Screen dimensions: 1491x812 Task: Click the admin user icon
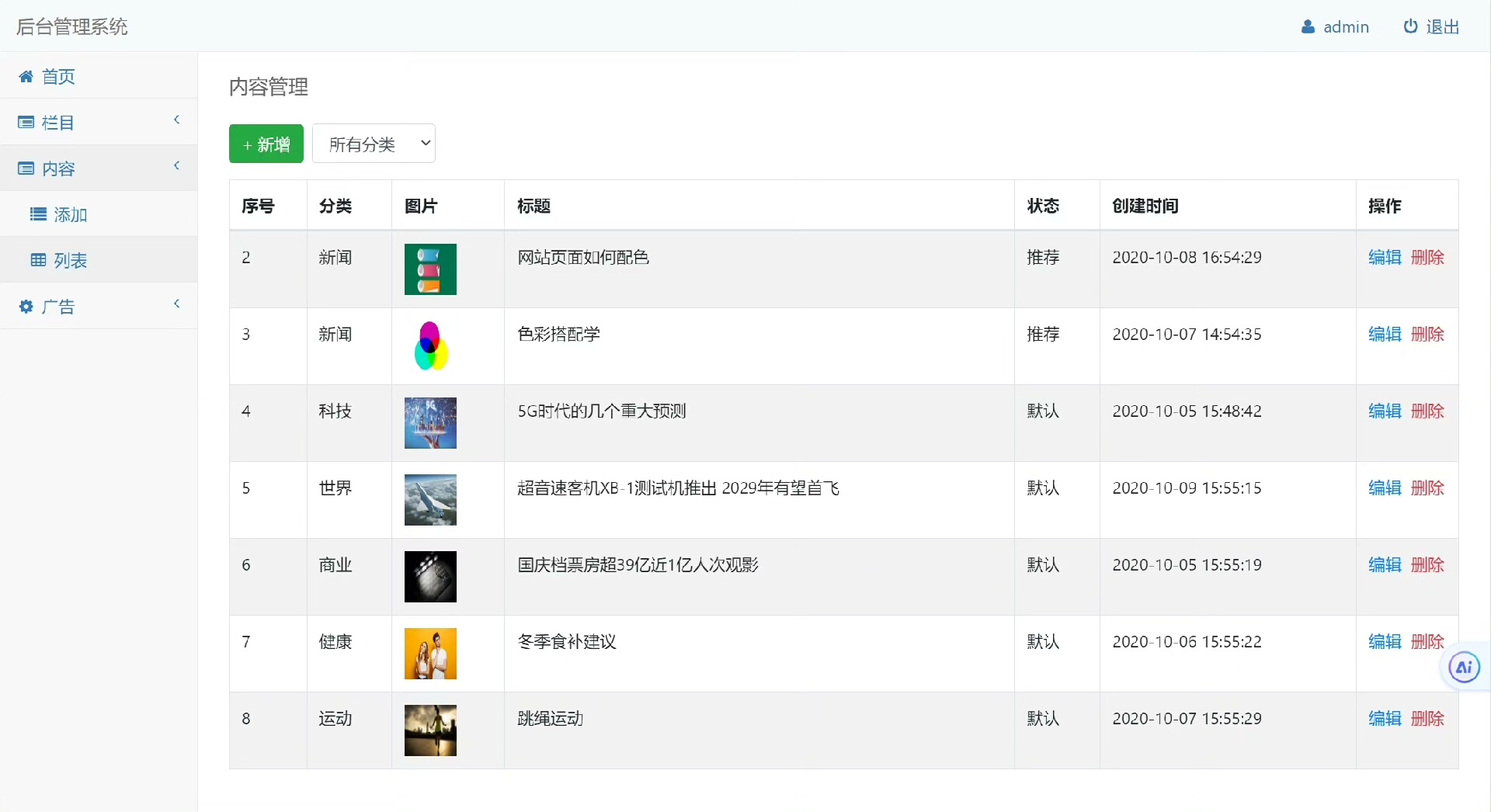(x=1308, y=27)
